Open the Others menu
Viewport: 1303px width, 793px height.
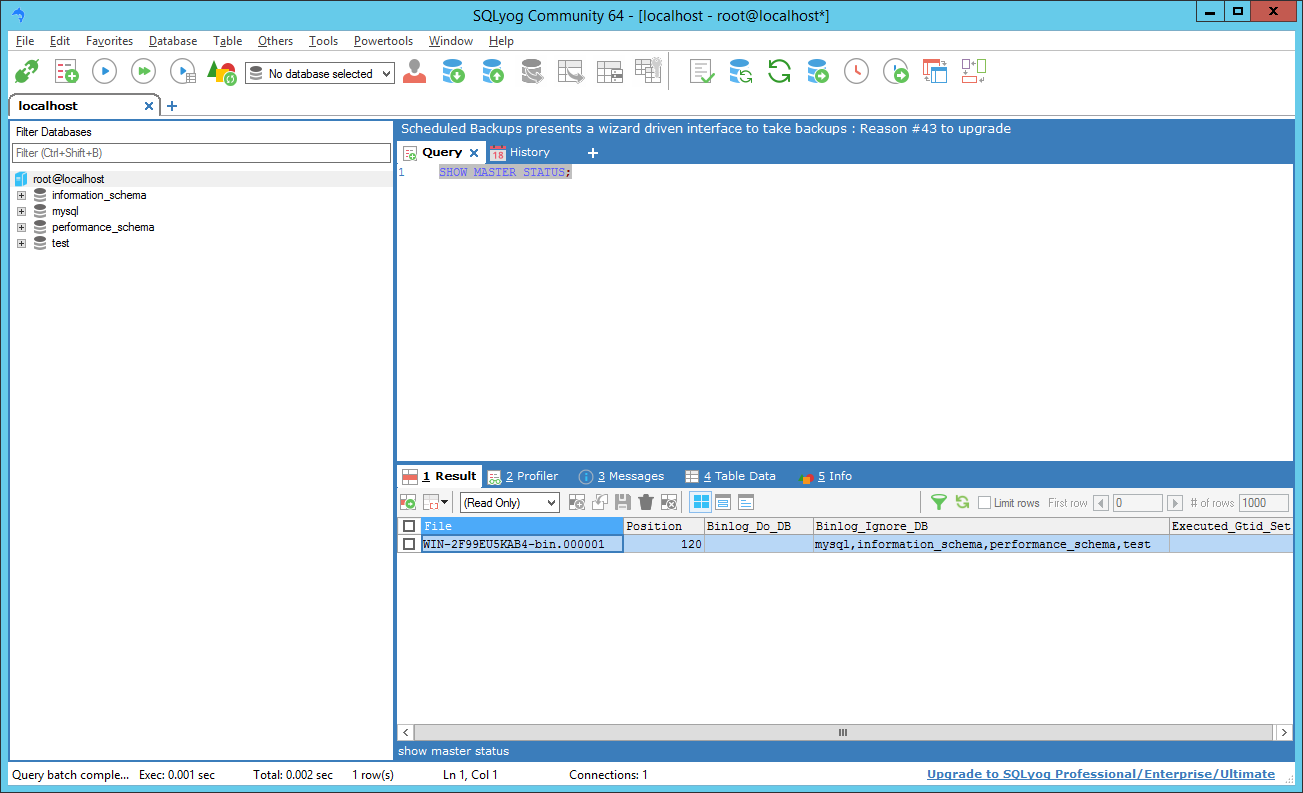tap(275, 41)
